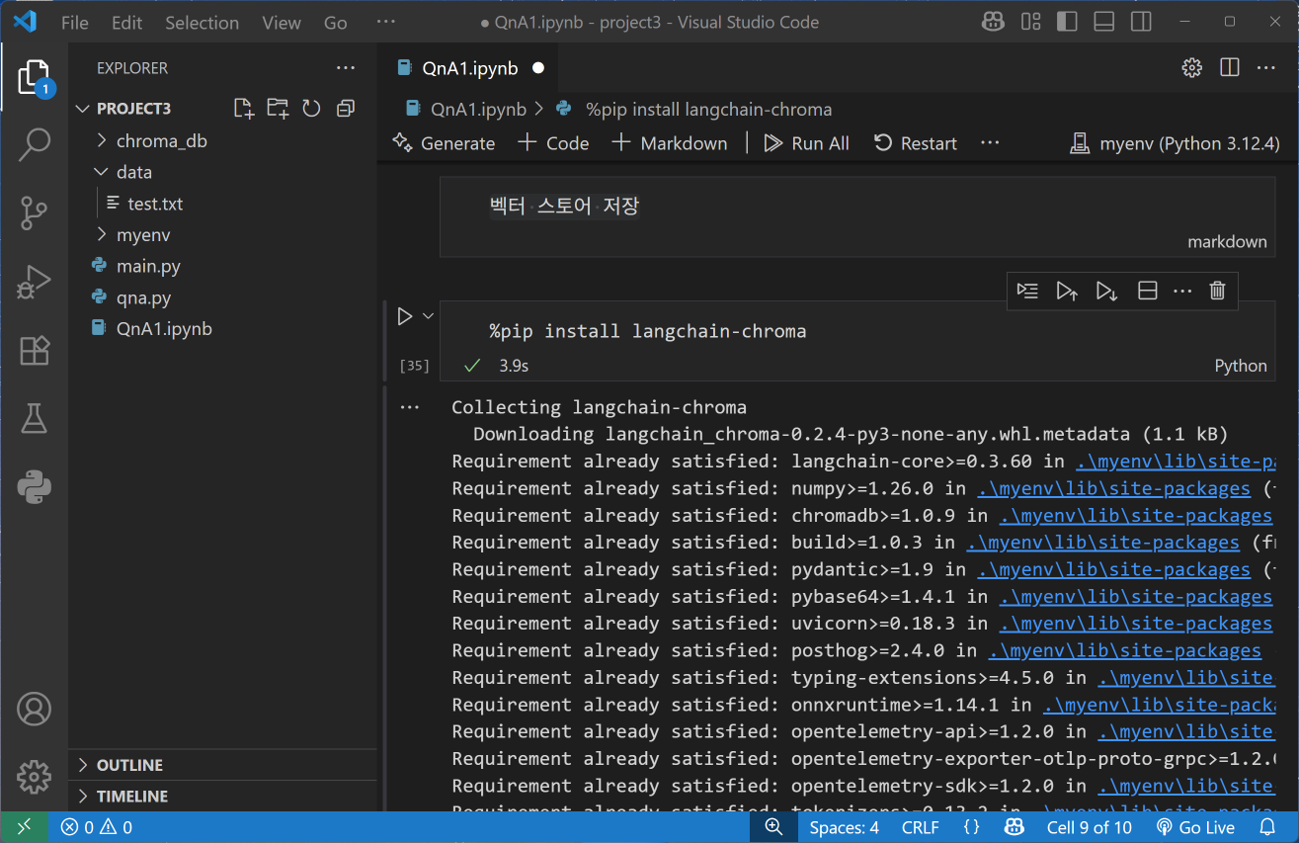Screen dimensions: 1299x843
Task: Run the pip install cell
Action: click(404, 316)
